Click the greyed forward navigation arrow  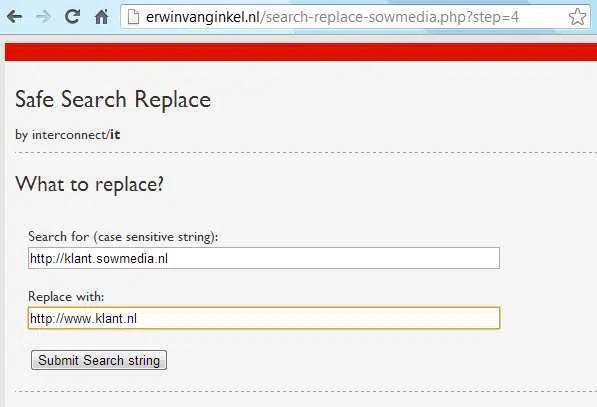coord(43,17)
